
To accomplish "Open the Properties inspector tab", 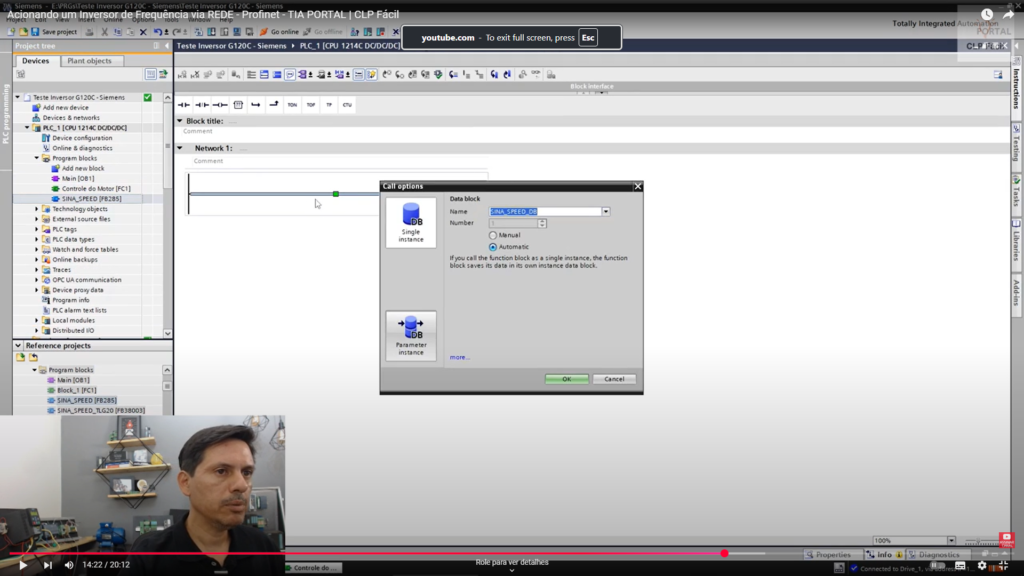I will tap(828, 554).
